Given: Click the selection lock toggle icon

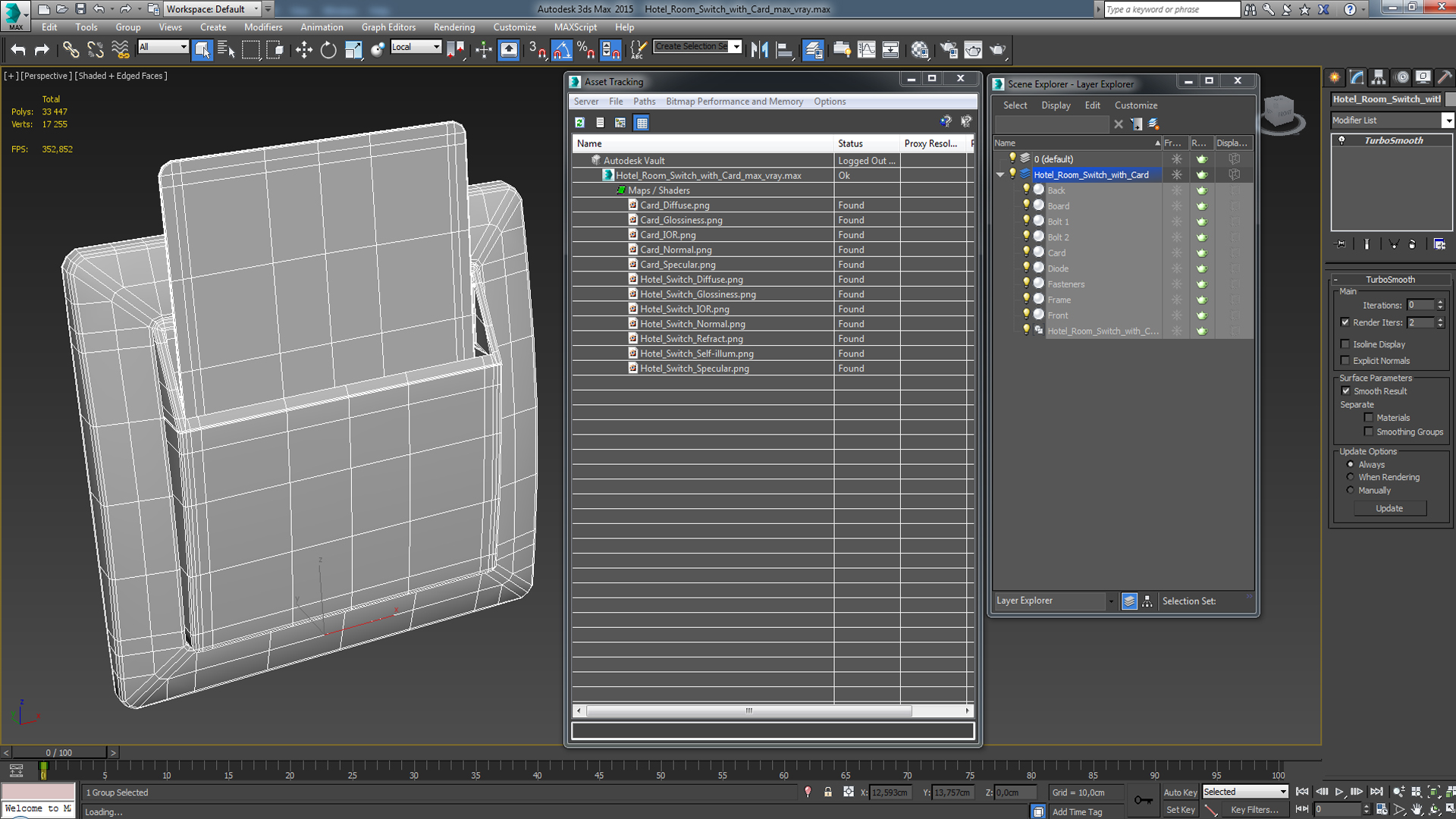Looking at the screenshot, I should click(828, 792).
